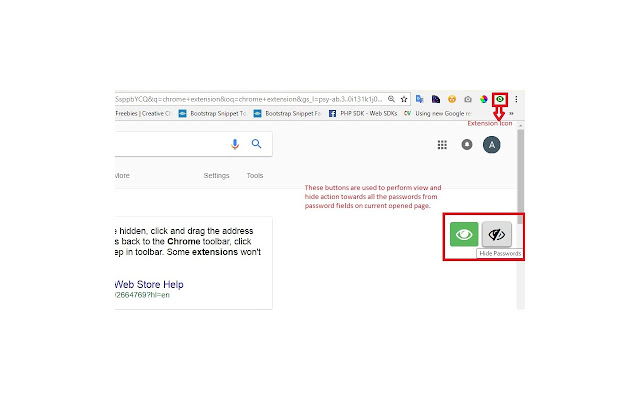This screenshot has height=400, width=640.
Task: Open the color wheel picker extension
Action: point(484,99)
